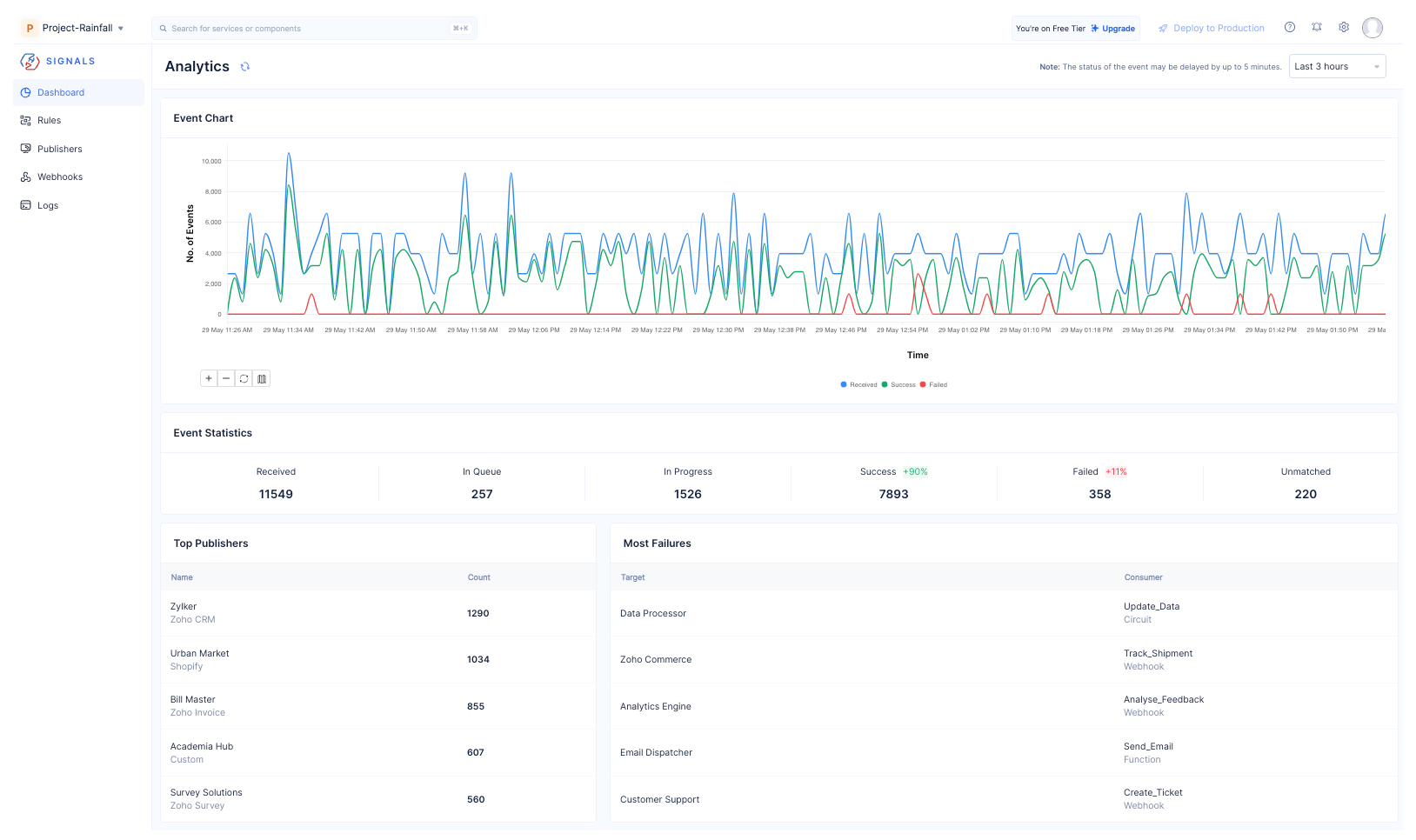Open Logs from the sidebar
Screen dimensions: 1416x840
48,206
